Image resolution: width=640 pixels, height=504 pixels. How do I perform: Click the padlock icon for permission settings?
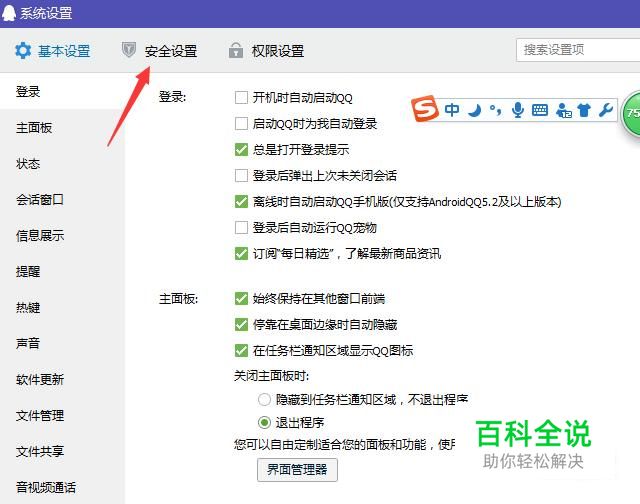click(x=236, y=50)
